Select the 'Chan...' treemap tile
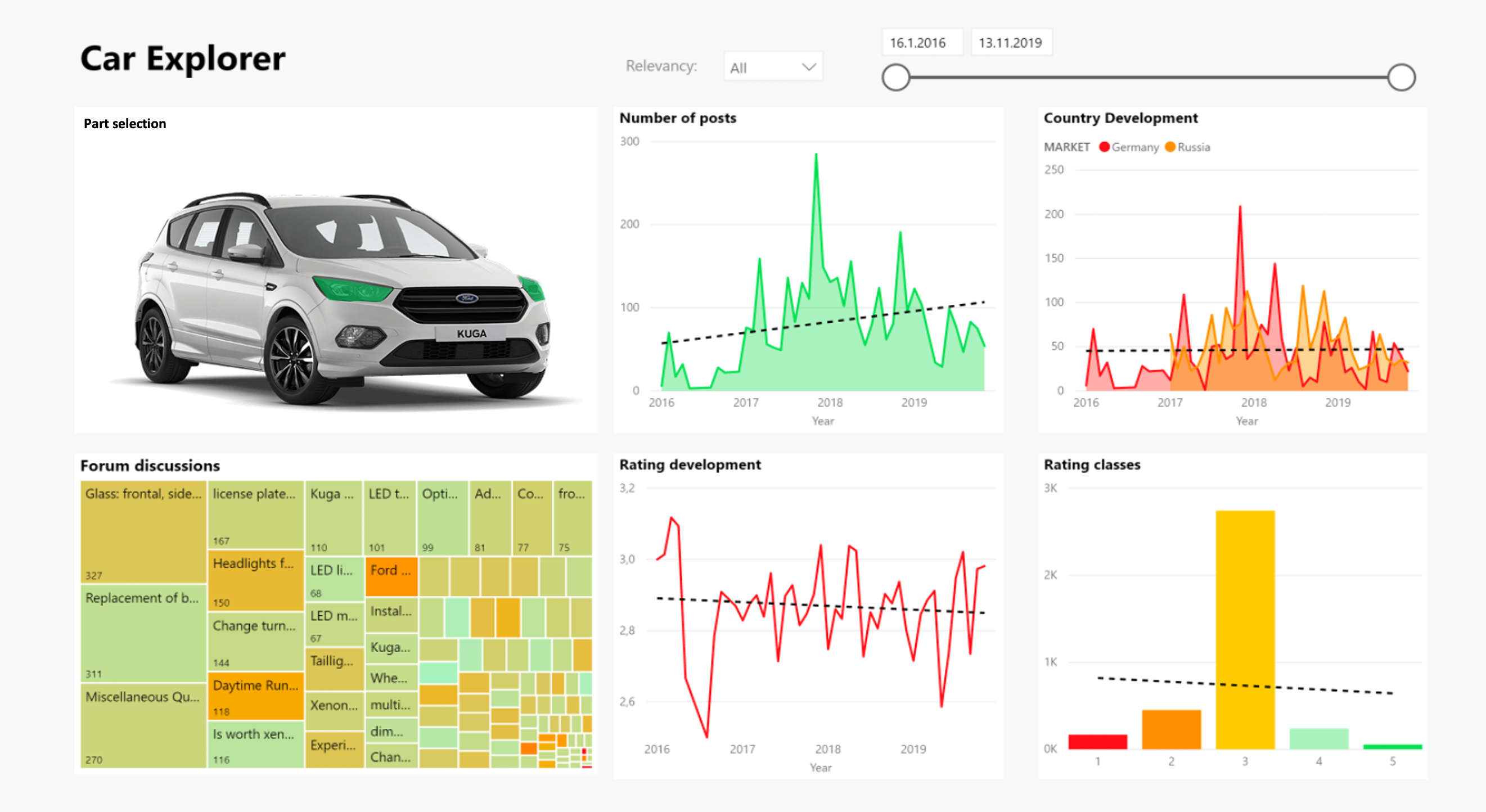This screenshot has width=1486, height=812. point(391,757)
